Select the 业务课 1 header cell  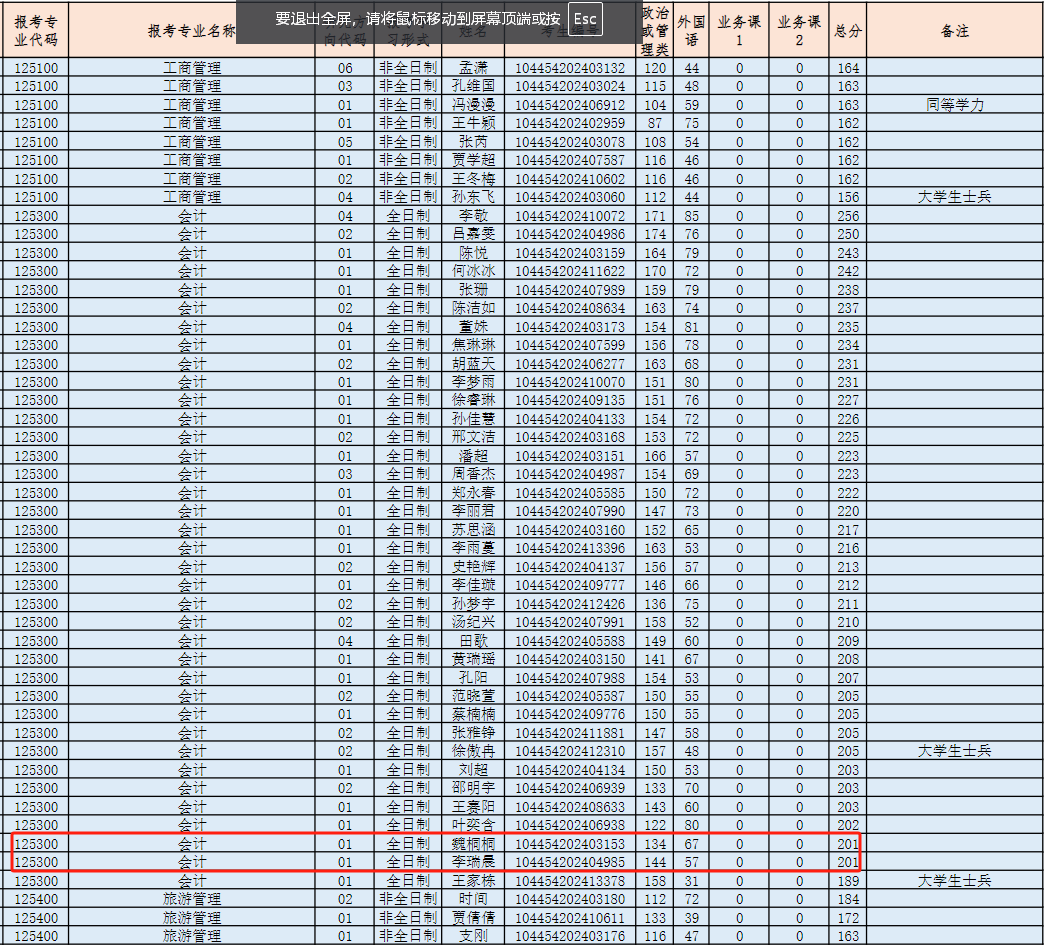pos(739,31)
